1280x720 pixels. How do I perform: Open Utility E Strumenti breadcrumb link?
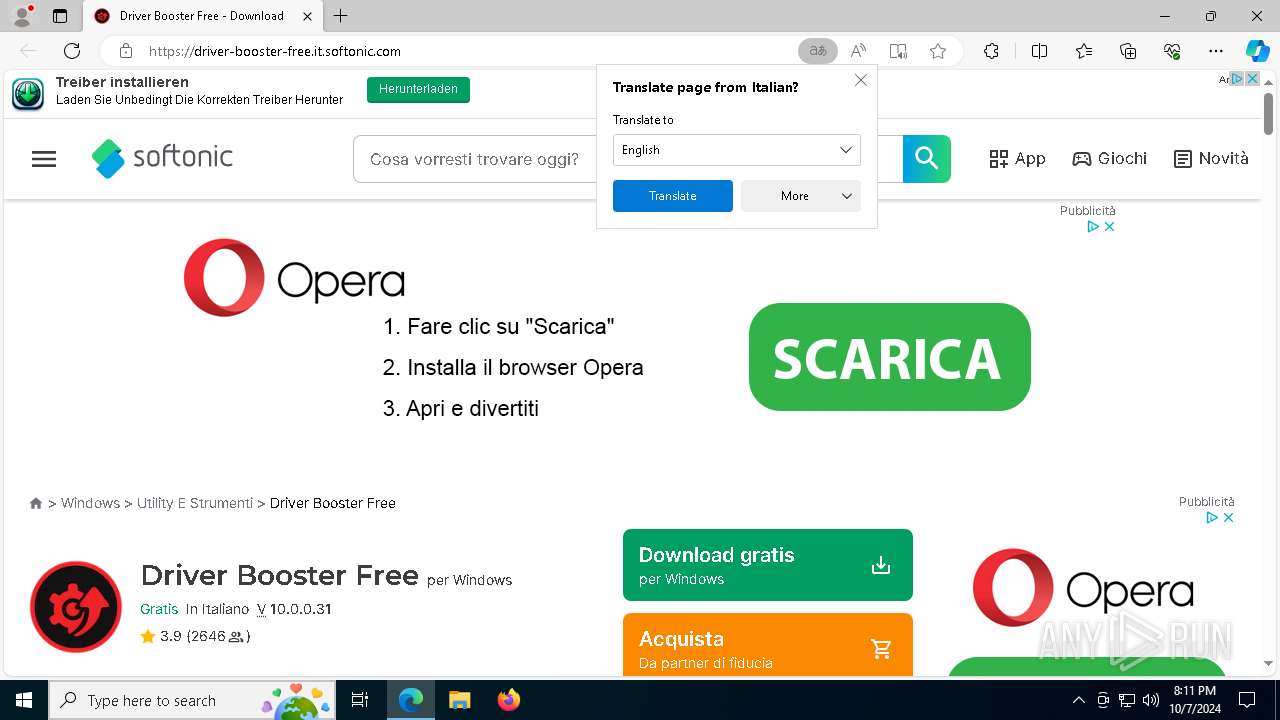click(x=195, y=503)
